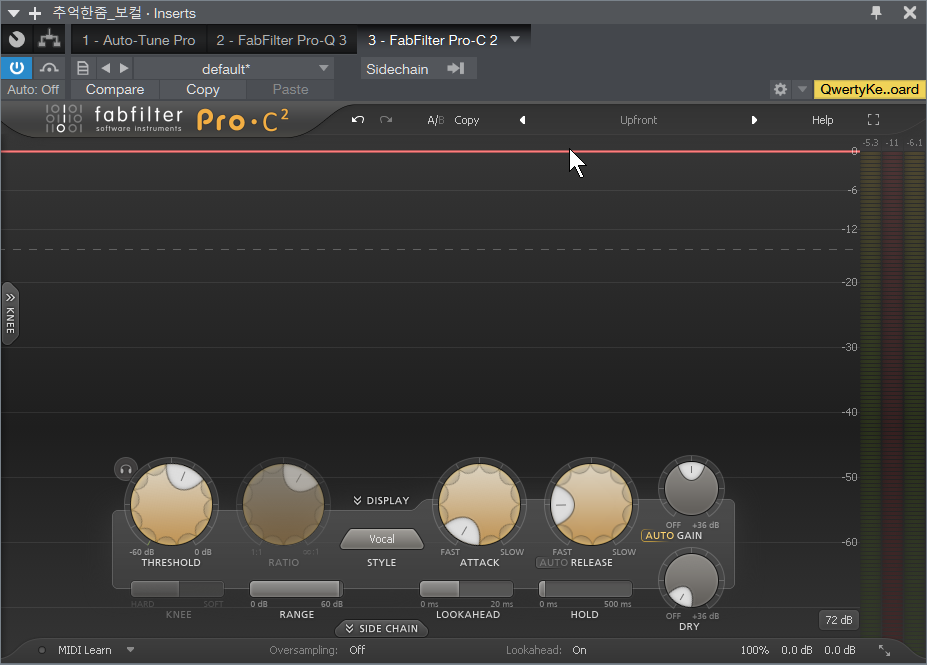The image size is (927, 665).
Task: Open dropdown arrow next to Pro-C 2 tab
Action: (516, 39)
